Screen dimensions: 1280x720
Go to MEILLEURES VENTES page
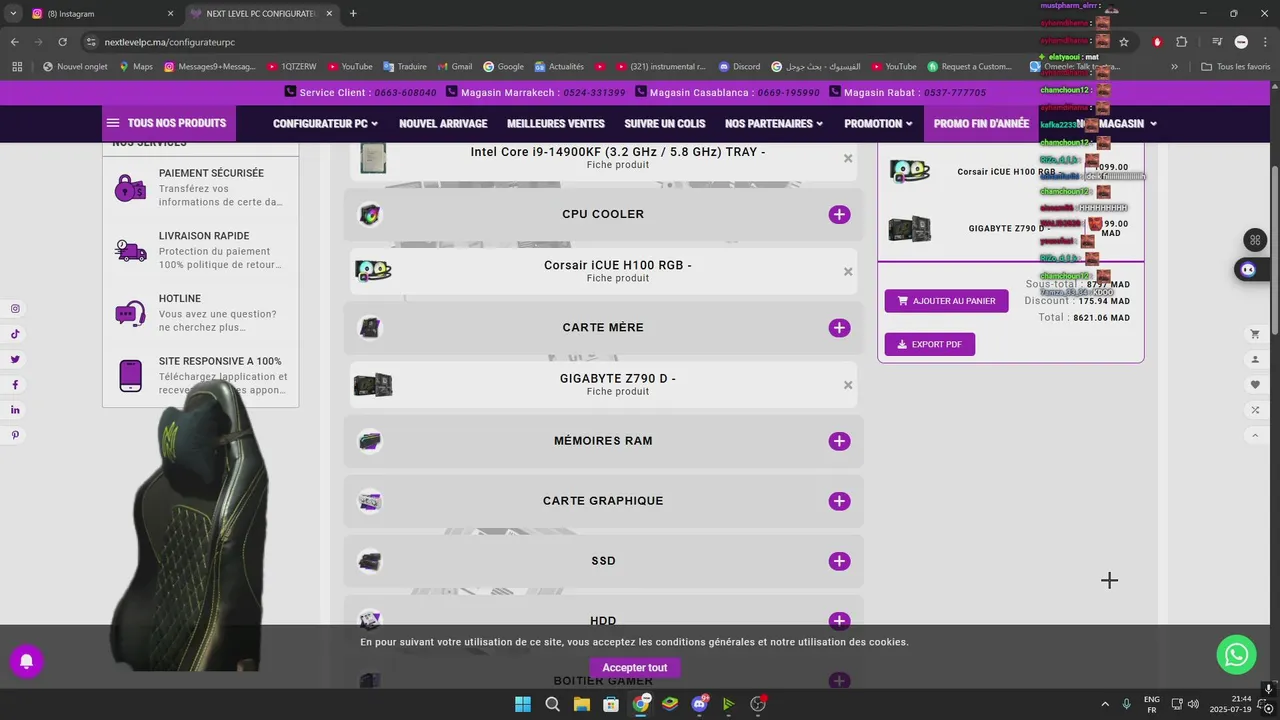(556, 124)
